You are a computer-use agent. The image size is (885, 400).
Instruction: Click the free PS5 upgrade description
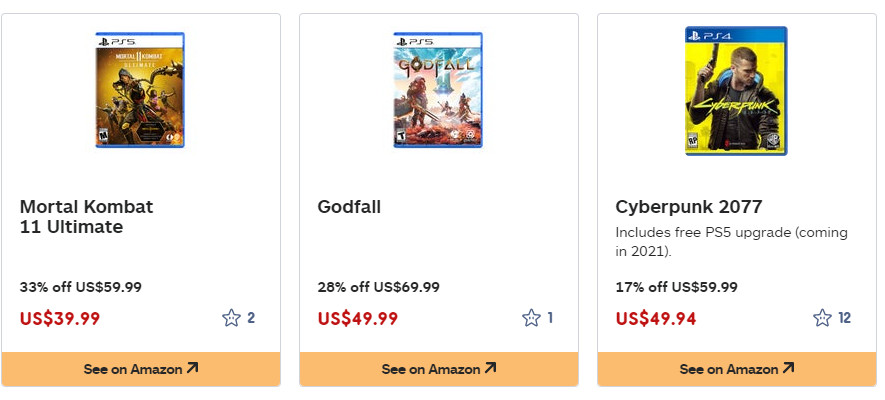(731, 241)
